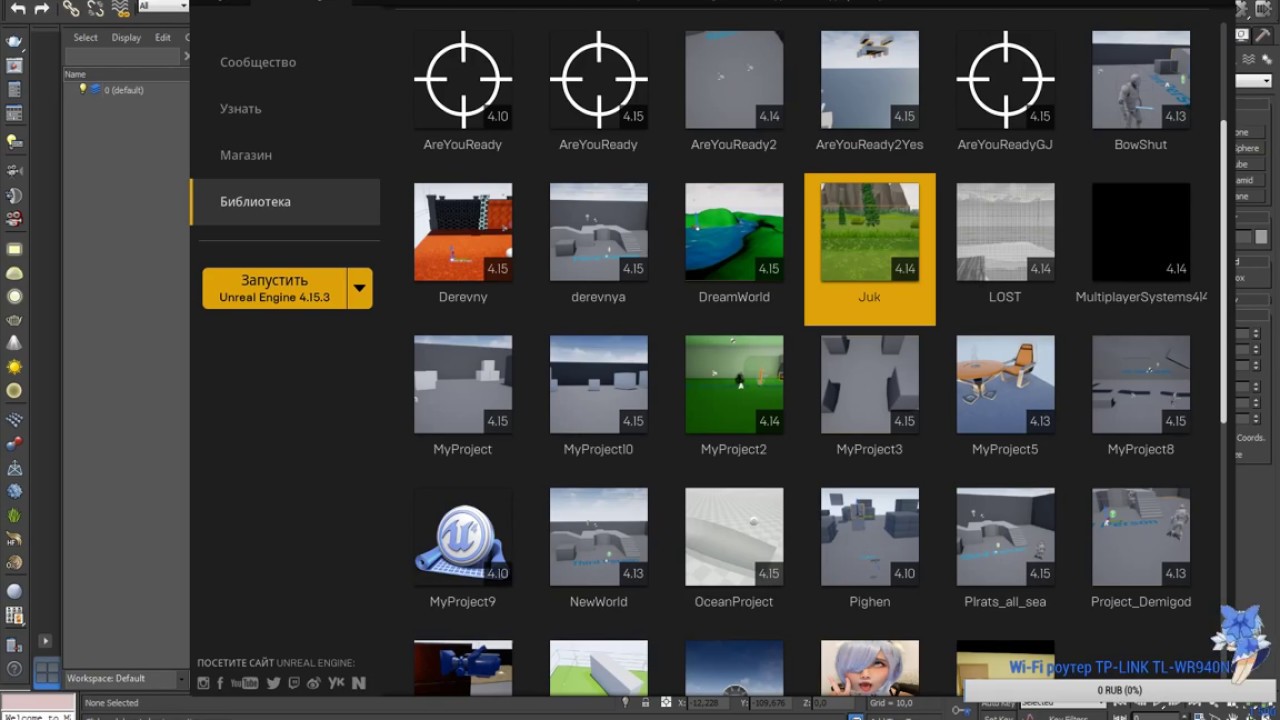Select the Bind to Space Warp tool
Viewport: 1280px width, 720px height.
[x=120, y=8]
